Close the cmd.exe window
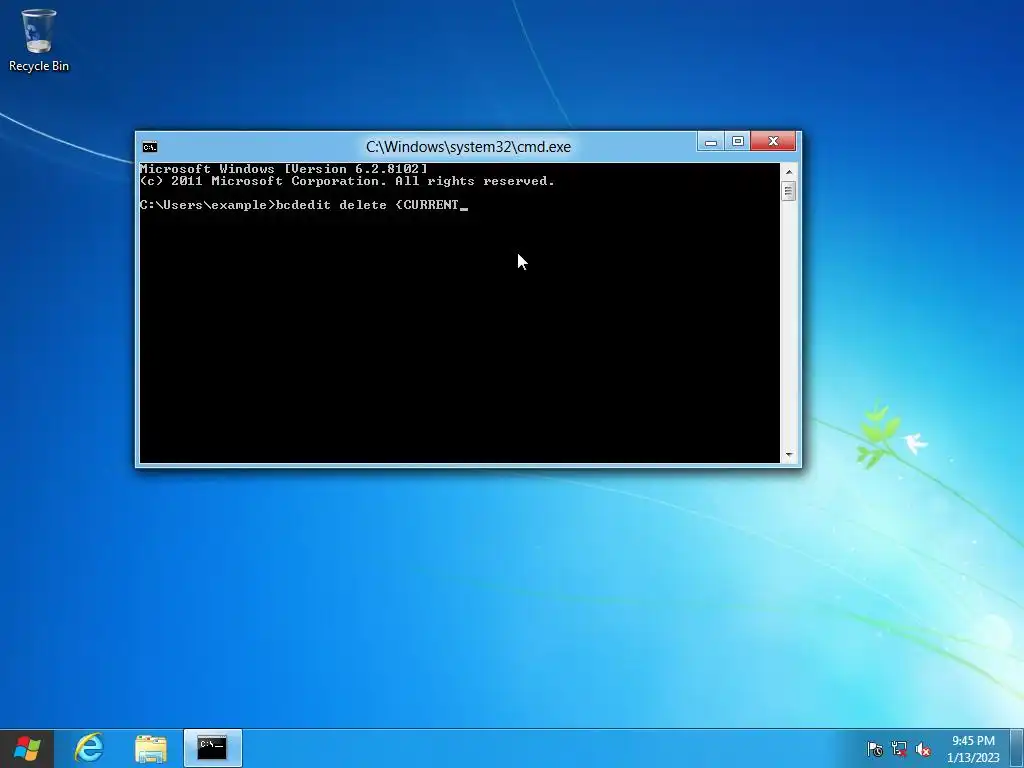The height and width of the screenshot is (768, 1024). pyautogui.click(x=773, y=142)
